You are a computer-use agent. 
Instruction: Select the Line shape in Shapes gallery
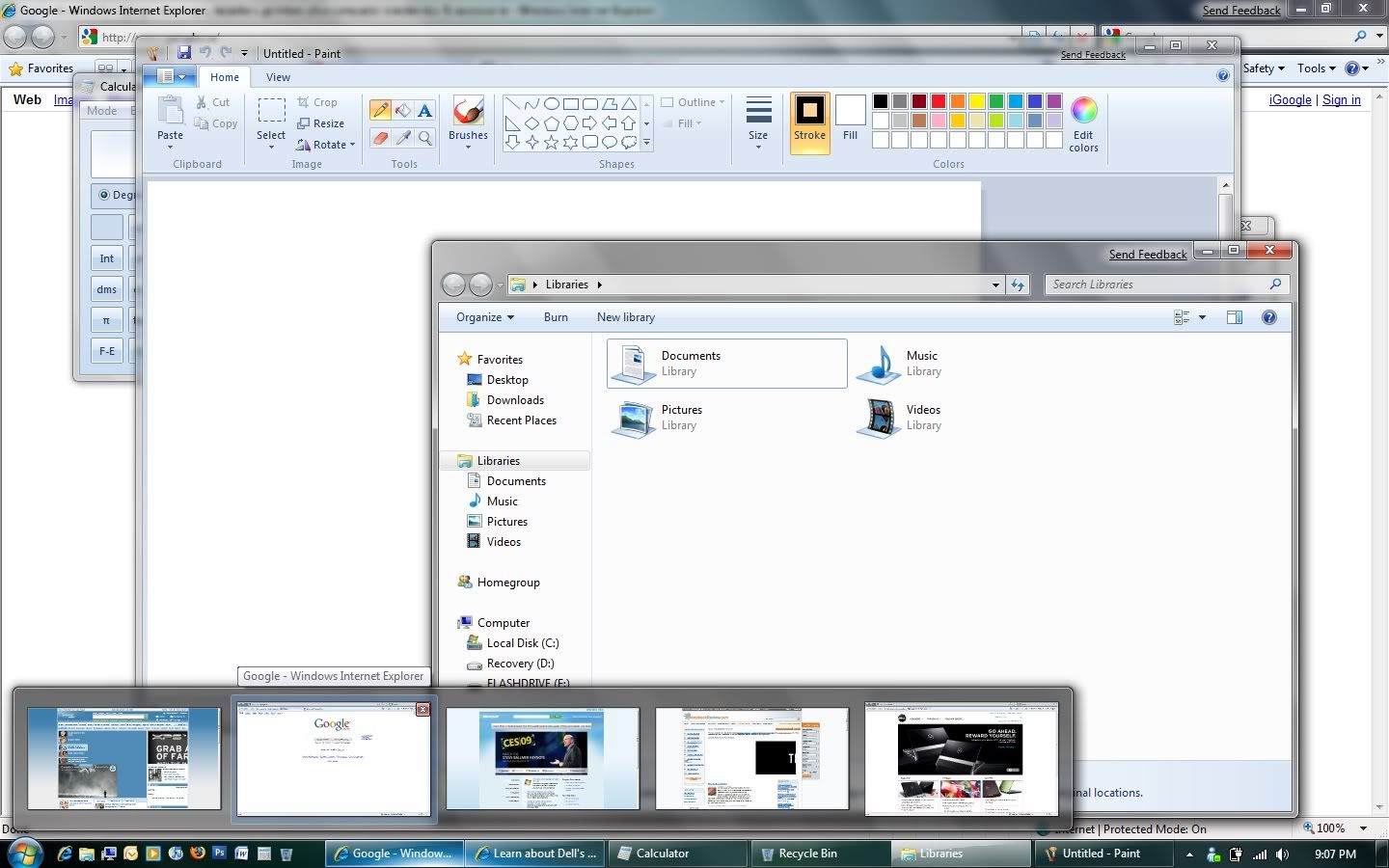[512, 104]
